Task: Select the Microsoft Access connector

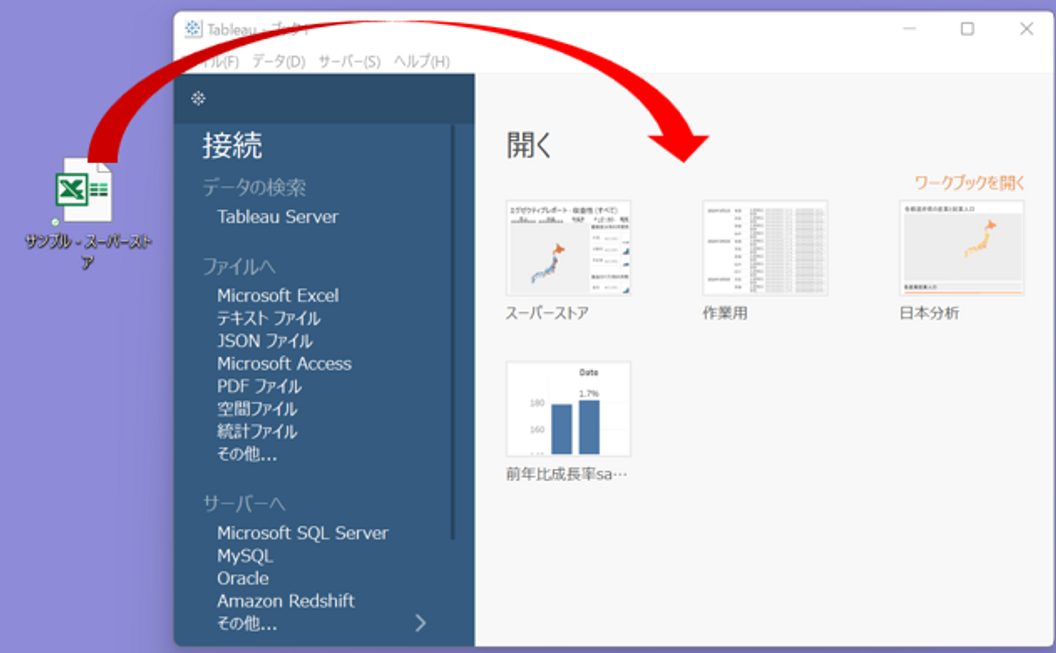Action: (x=284, y=364)
